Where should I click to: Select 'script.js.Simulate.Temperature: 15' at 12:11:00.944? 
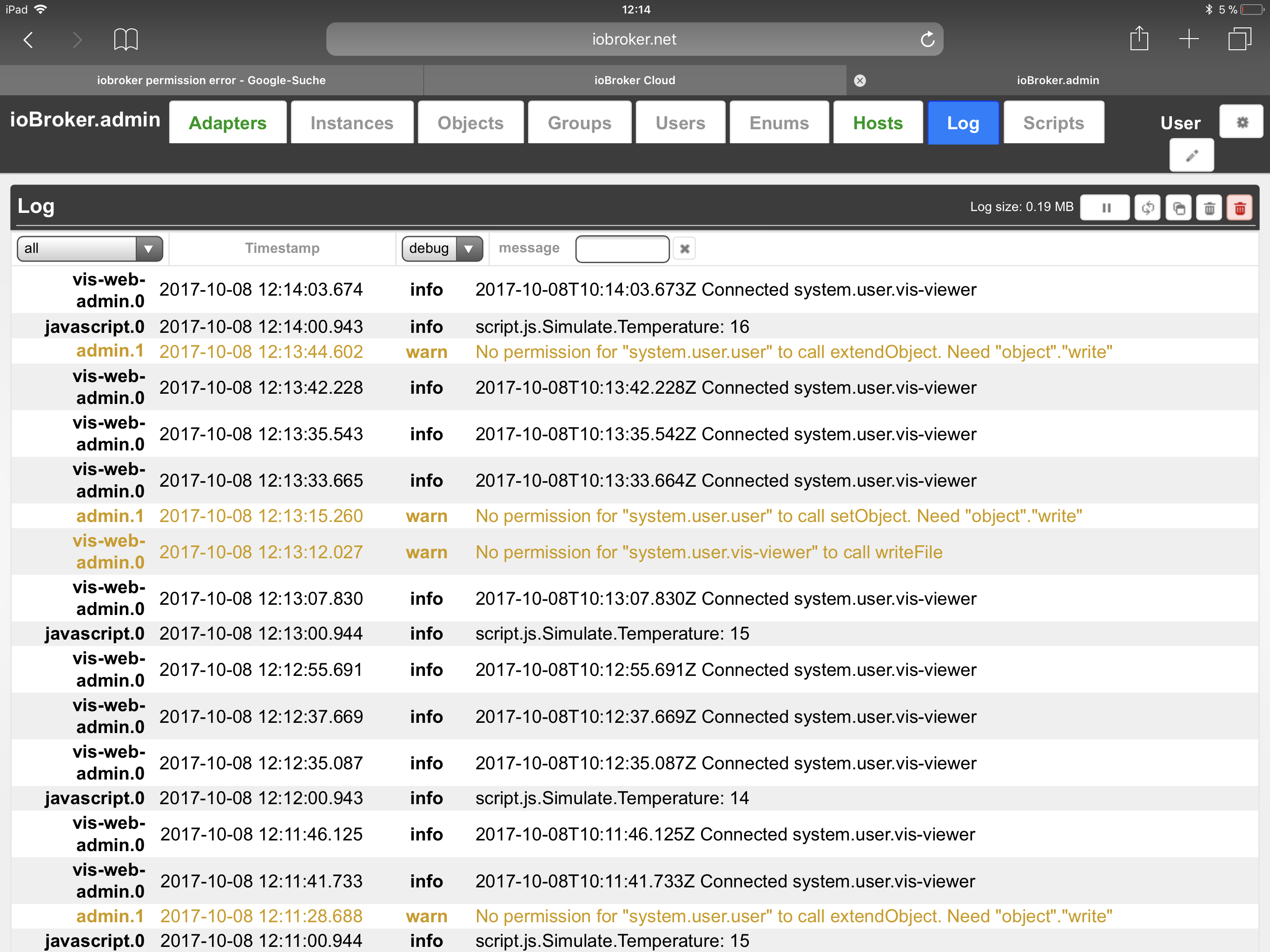pos(612,940)
